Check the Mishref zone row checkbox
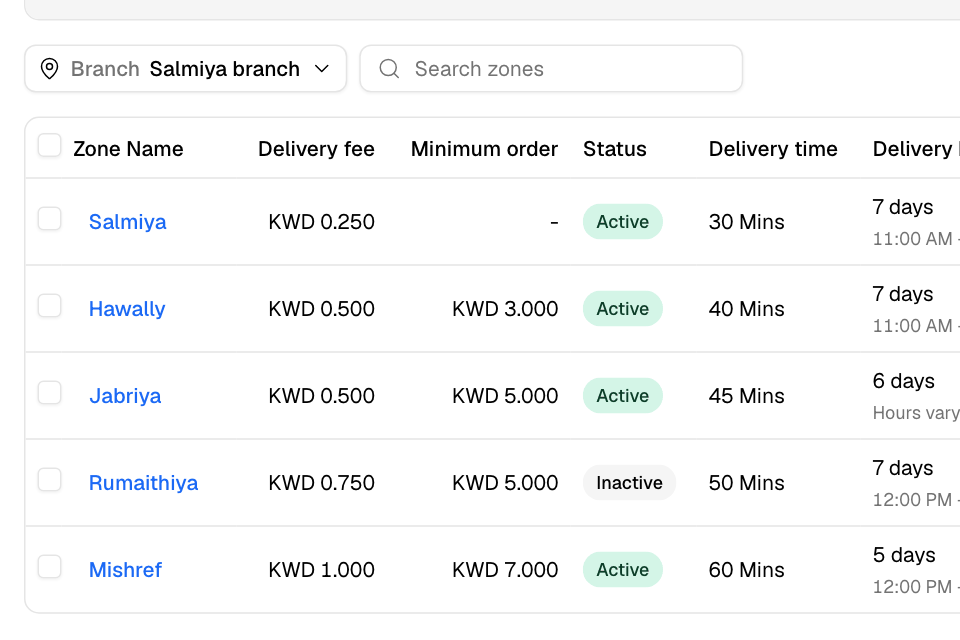This screenshot has height=640, width=960. 50,567
